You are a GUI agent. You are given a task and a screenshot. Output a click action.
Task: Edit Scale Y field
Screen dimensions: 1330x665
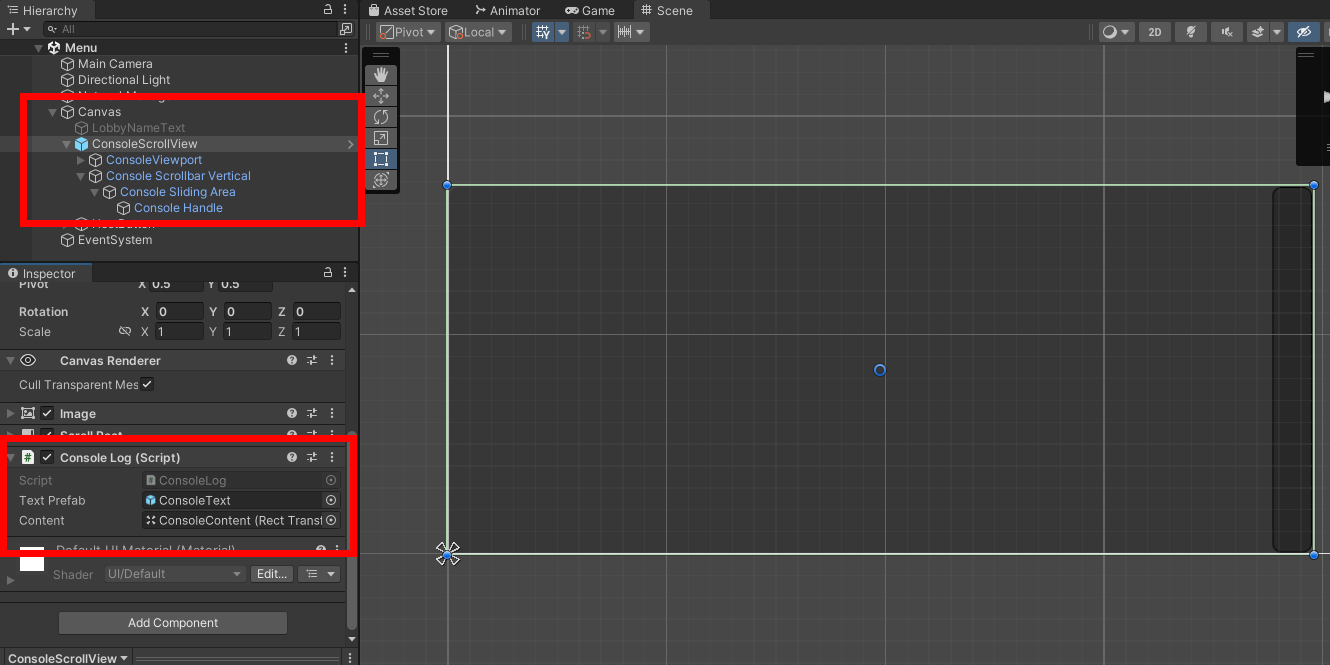247,332
